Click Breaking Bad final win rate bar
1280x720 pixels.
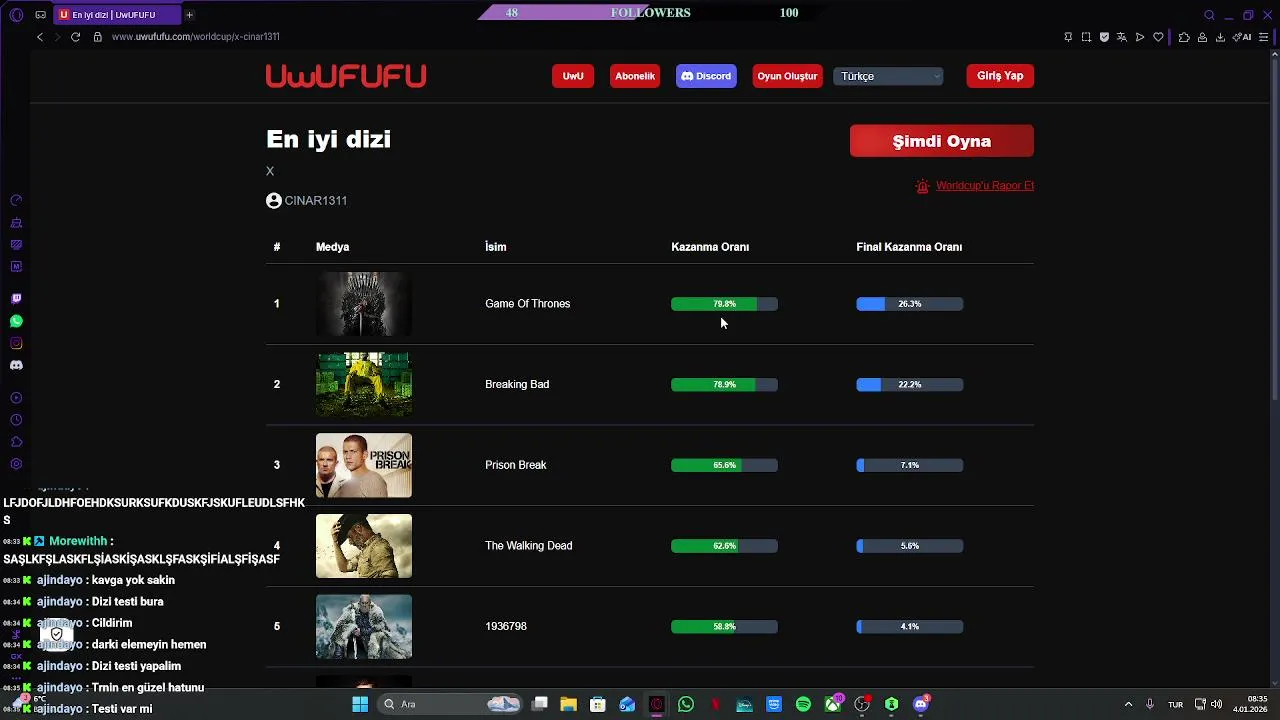tap(910, 385)
